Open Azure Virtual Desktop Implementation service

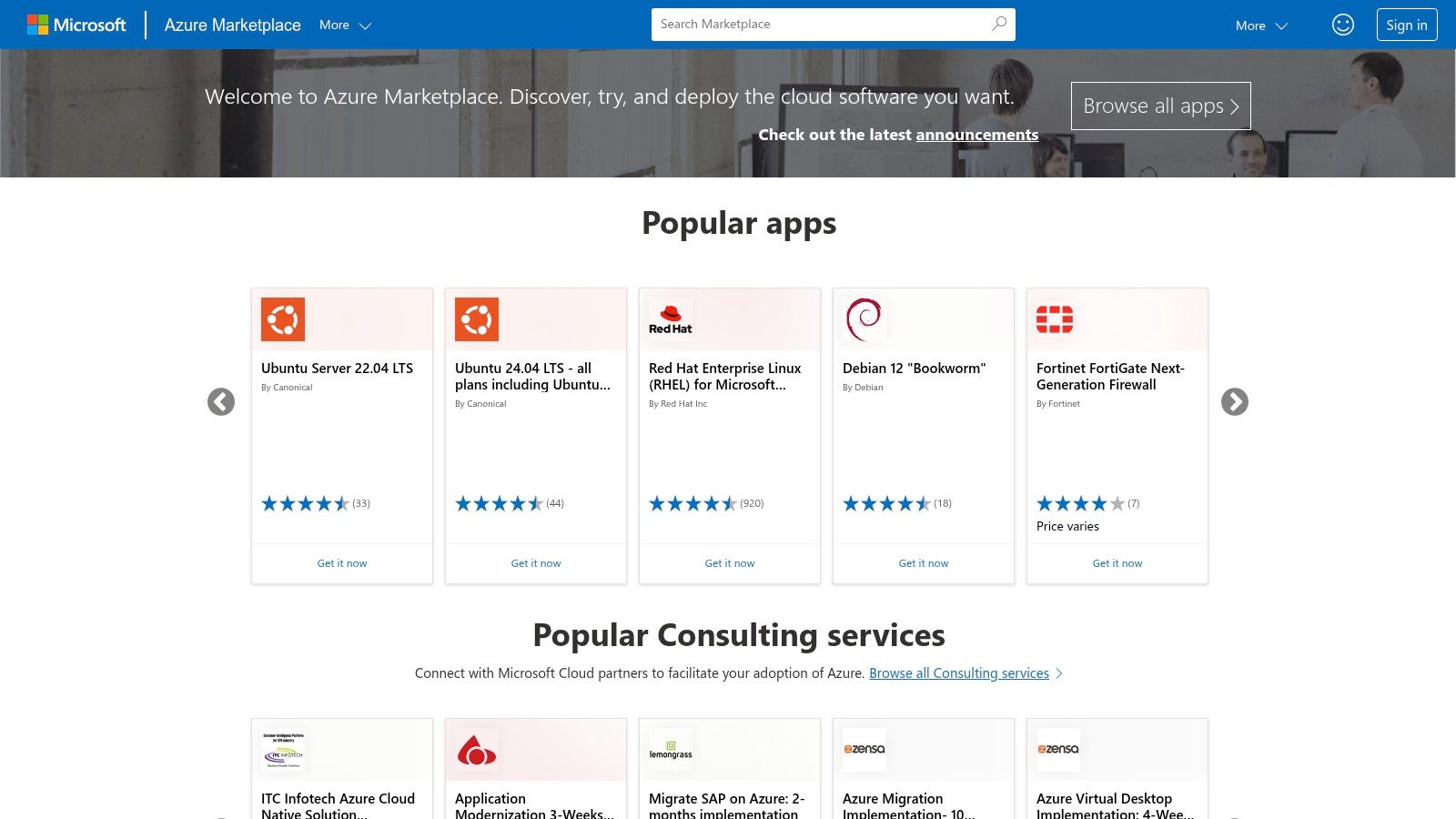pyautogui.click(x=1115, y=805)
